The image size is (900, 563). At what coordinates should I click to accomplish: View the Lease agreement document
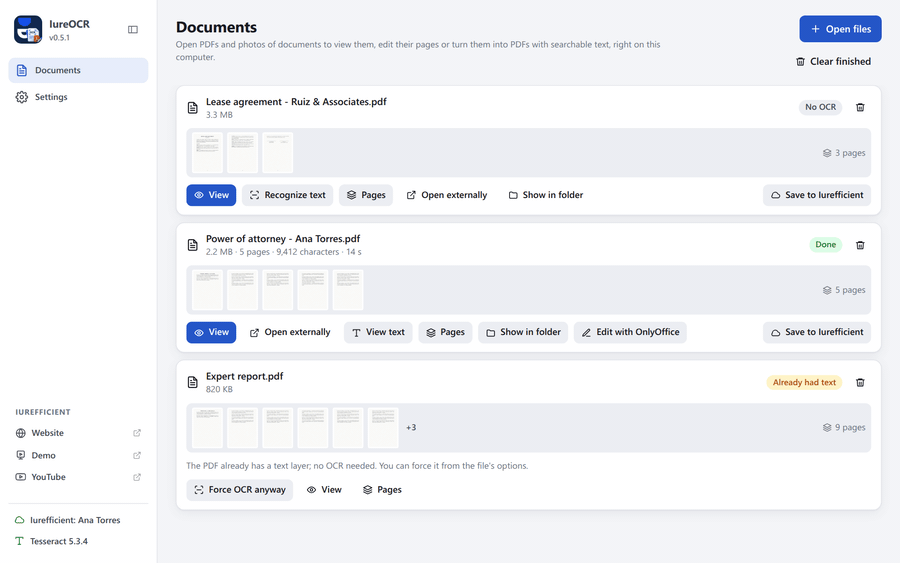pyautogui.click(x=211, y=195)
